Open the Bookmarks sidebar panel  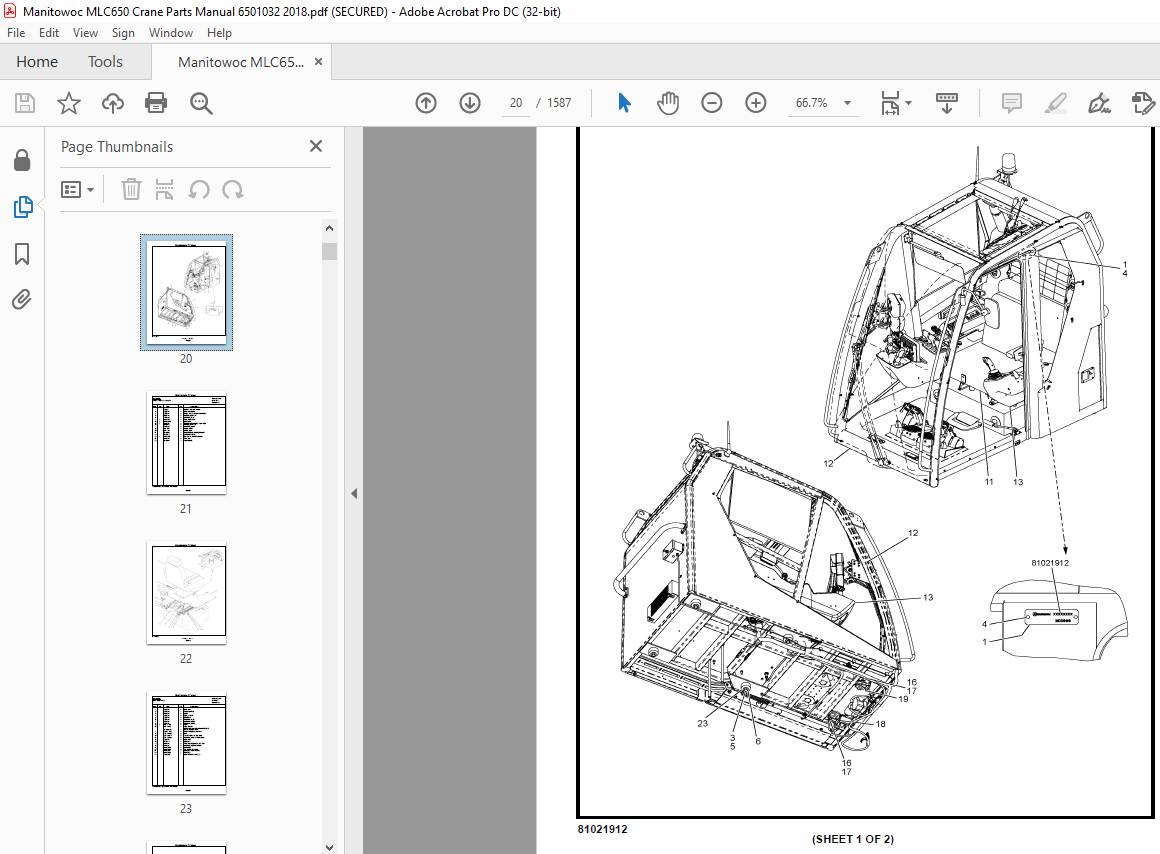tap(22, 254)
